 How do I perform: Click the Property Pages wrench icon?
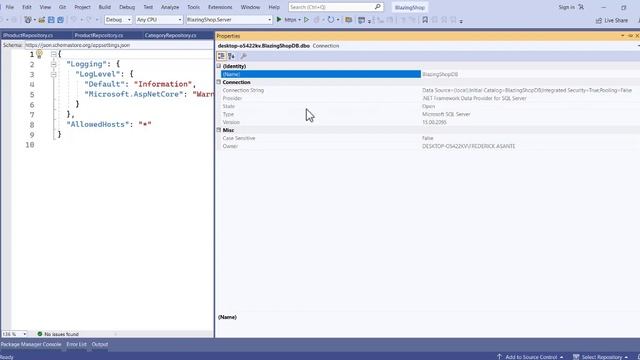point(243,56)
